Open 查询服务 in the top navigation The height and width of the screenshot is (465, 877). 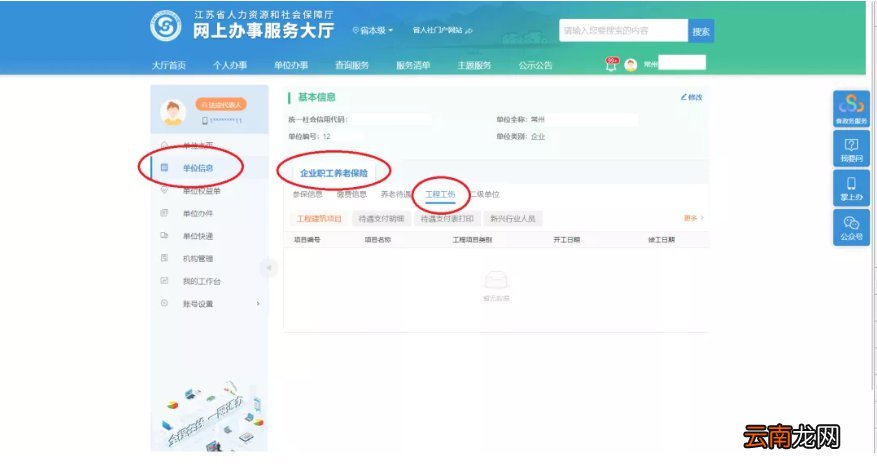click(x=352, y=65)
